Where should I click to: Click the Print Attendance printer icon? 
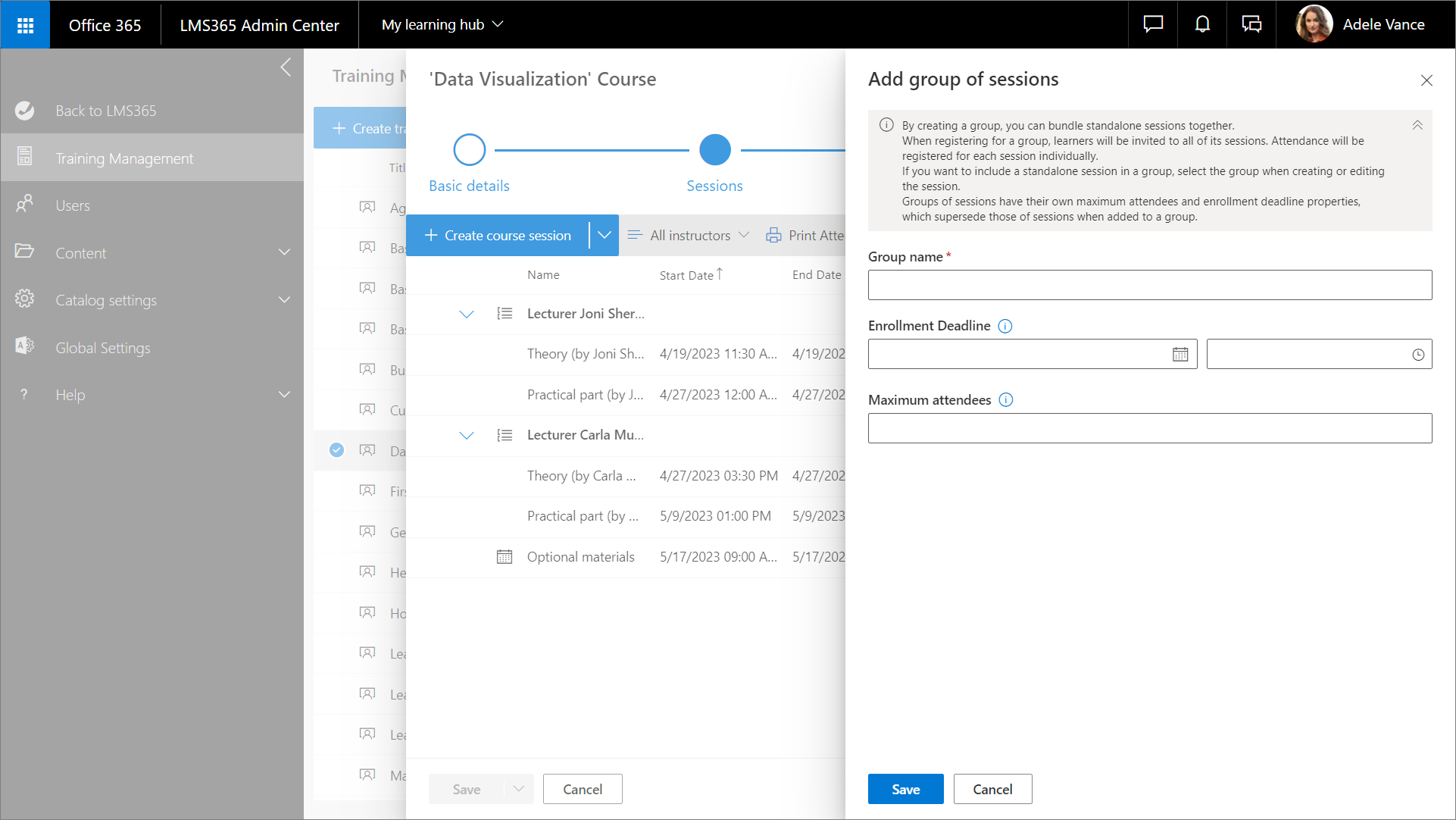(773, 236)
